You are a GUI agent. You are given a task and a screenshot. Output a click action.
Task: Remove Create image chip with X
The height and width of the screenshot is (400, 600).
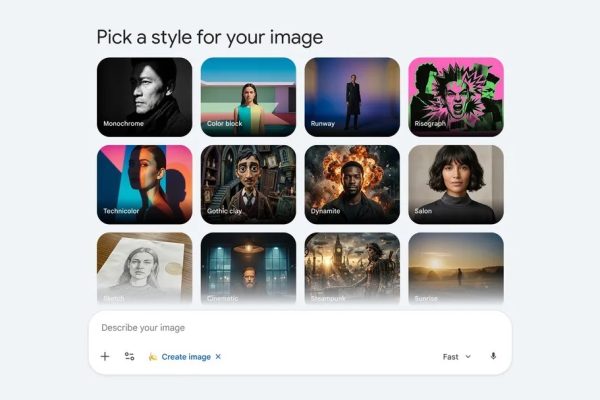click(218, 357)
